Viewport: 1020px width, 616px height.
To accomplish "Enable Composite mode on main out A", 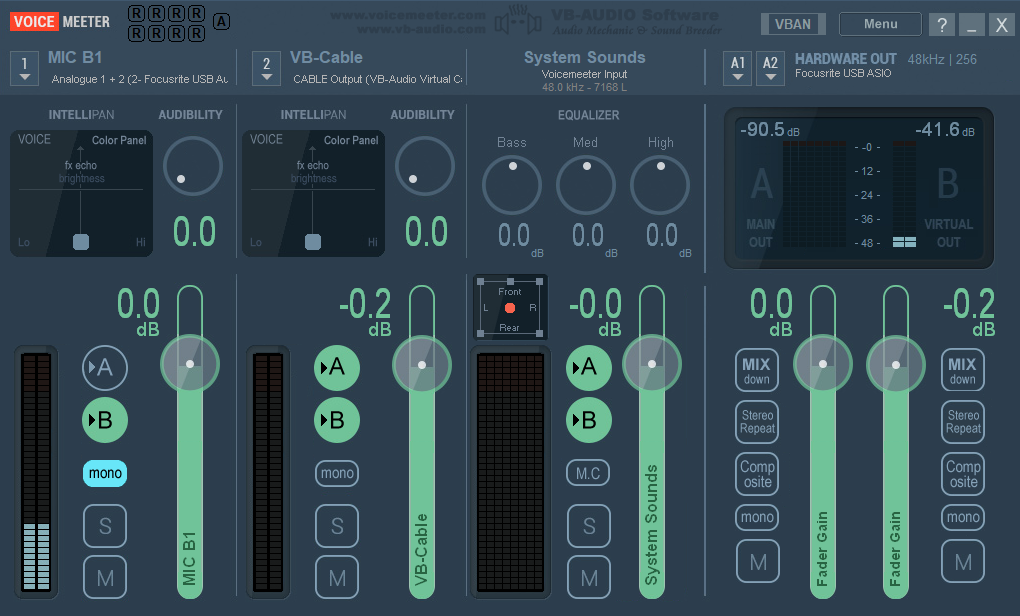I will pos(757,474).
